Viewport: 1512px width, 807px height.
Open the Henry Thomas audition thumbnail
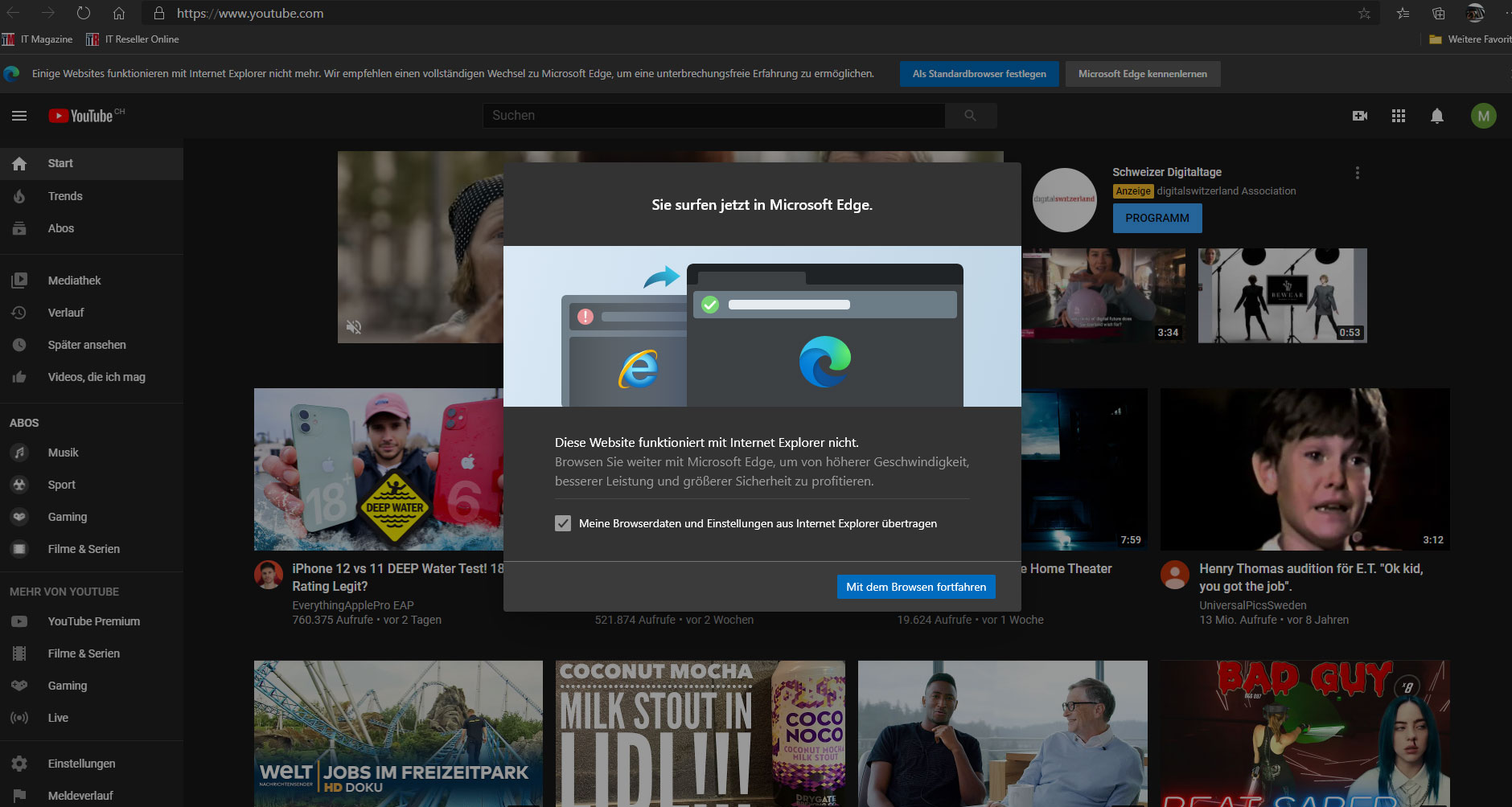pyautogui.click(x=1305, y=469)
